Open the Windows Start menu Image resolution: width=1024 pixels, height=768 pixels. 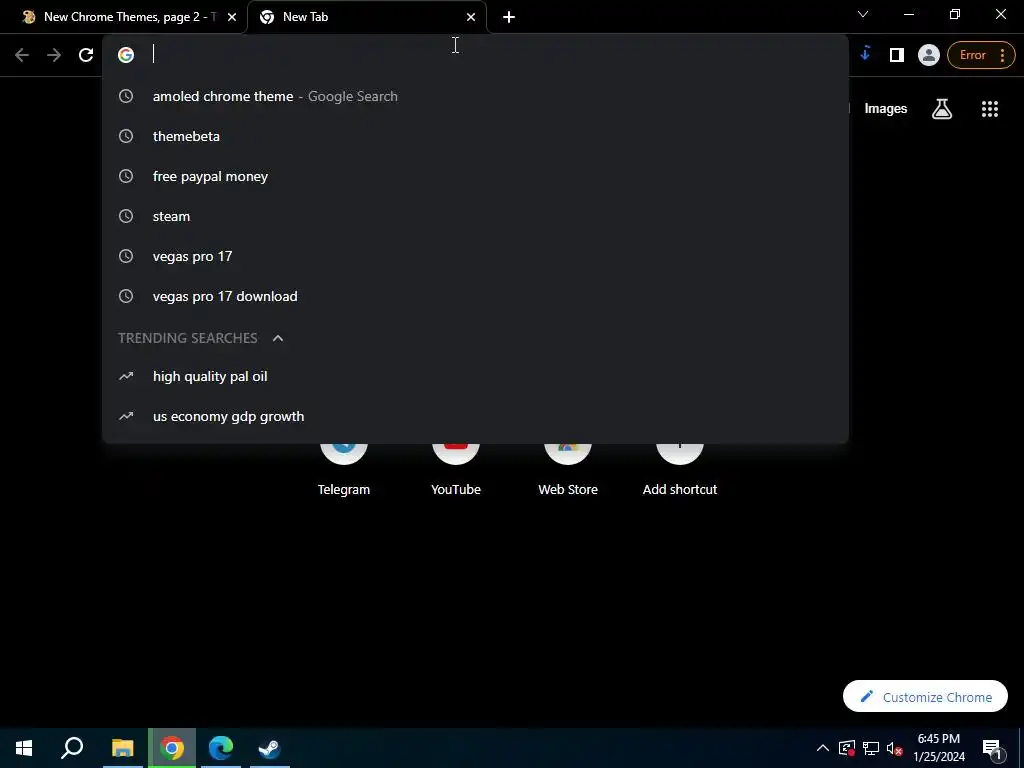[x=24, y=748]
